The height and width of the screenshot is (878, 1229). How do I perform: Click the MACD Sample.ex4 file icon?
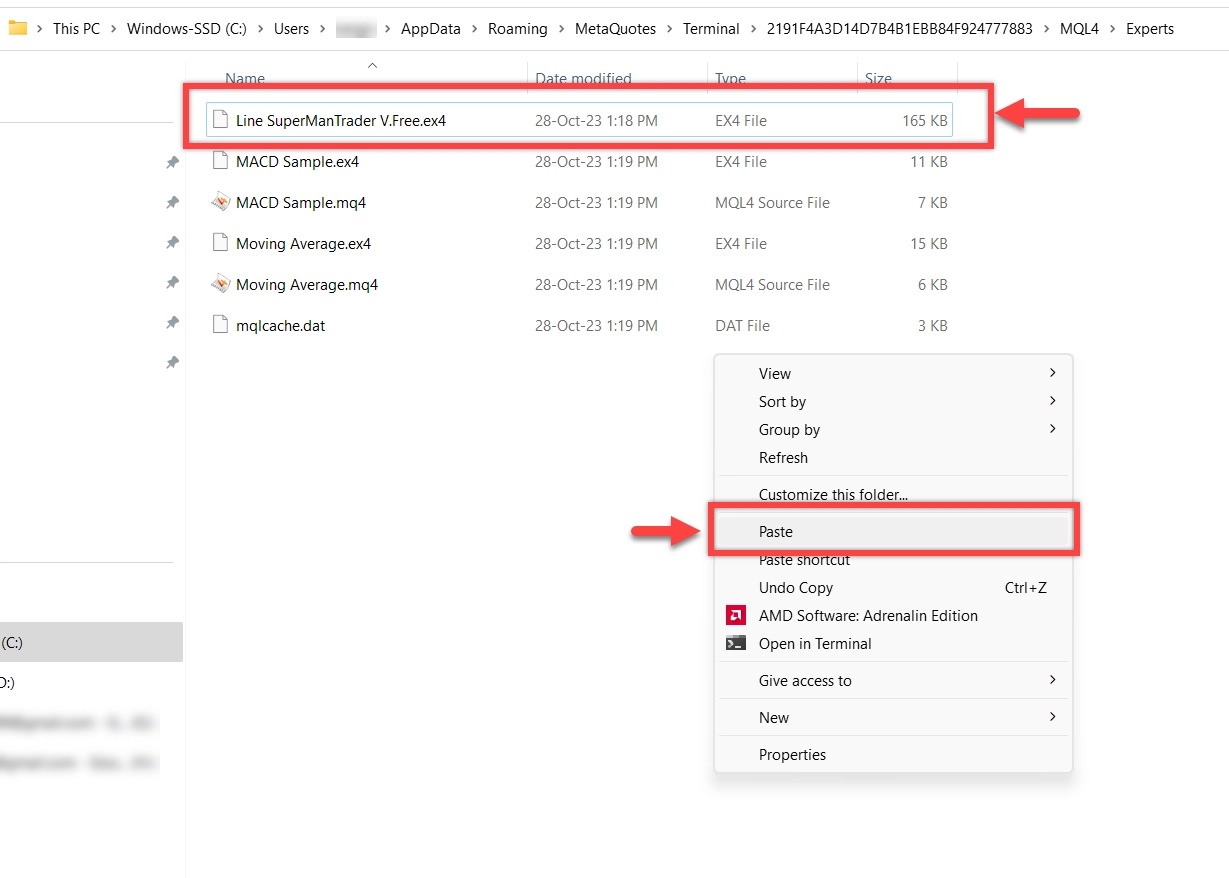221,161
